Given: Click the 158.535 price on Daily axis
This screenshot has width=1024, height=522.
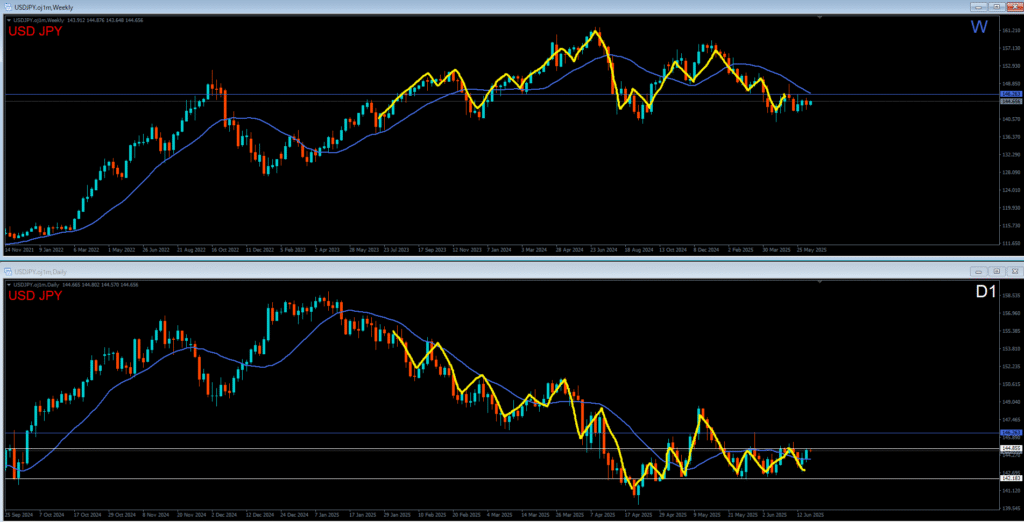Looking at the screenshot, I should coord(1012,295).
